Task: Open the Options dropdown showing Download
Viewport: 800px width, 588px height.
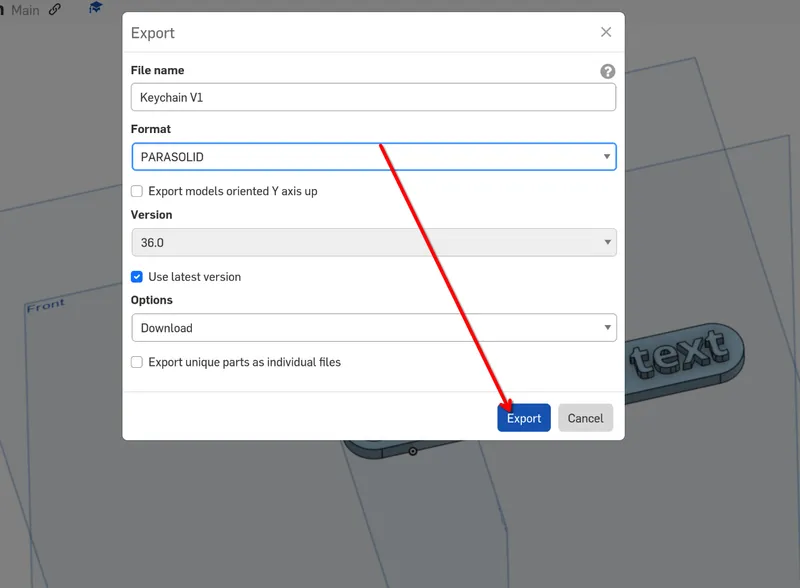Action: [x=373, y=328]
